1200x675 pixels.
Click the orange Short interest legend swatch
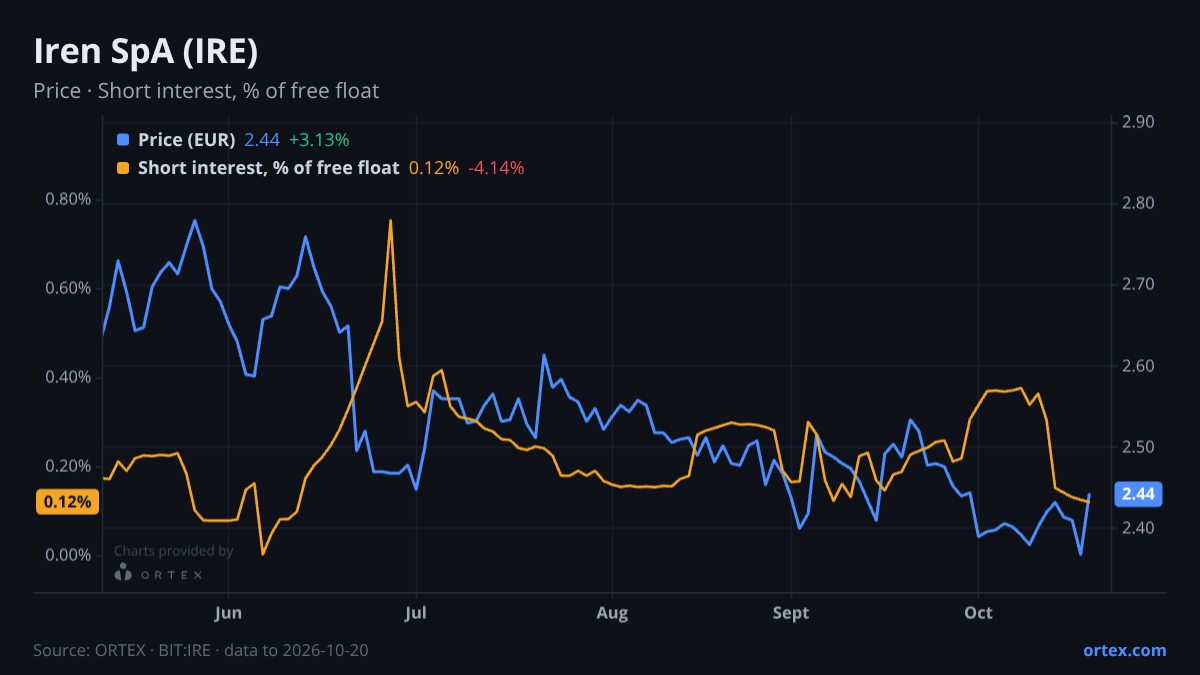(123, 168)
